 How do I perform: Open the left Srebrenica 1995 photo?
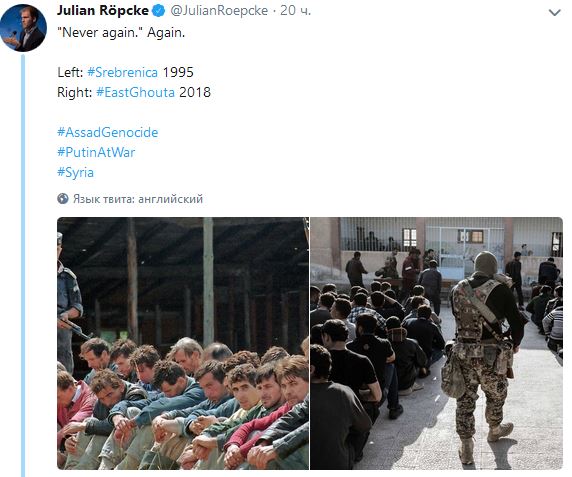[x=183, y=343]
